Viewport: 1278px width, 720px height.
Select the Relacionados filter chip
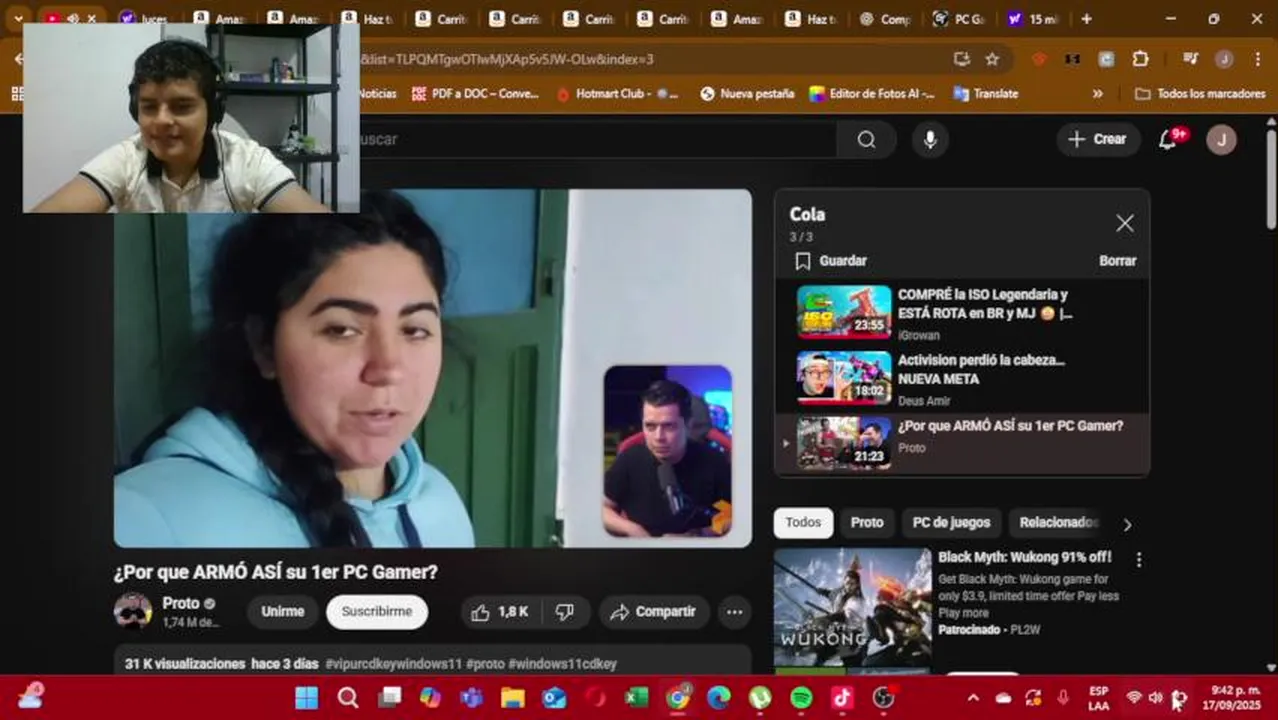click(1058, 523)
